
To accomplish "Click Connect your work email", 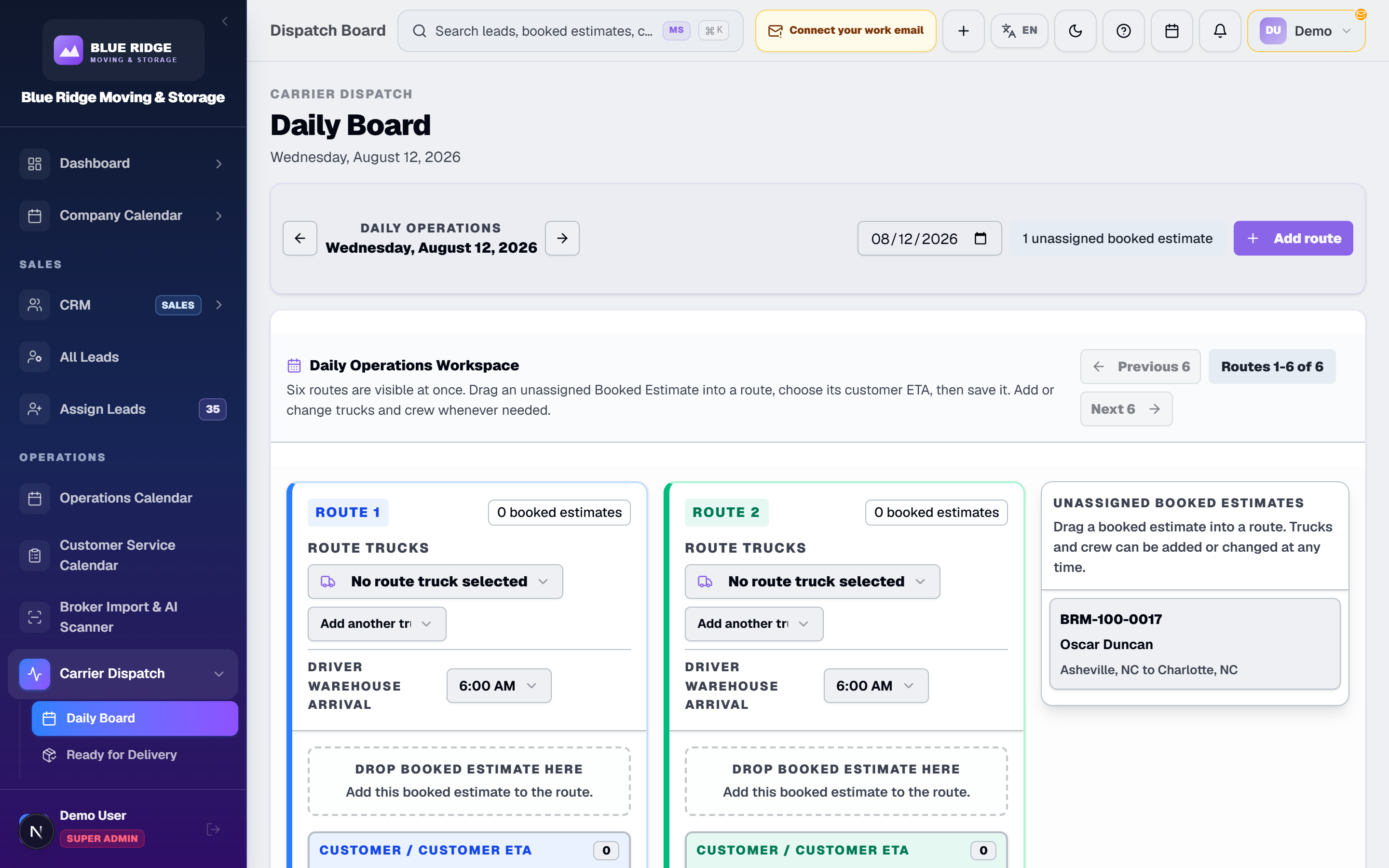I will tap(845, 31).
